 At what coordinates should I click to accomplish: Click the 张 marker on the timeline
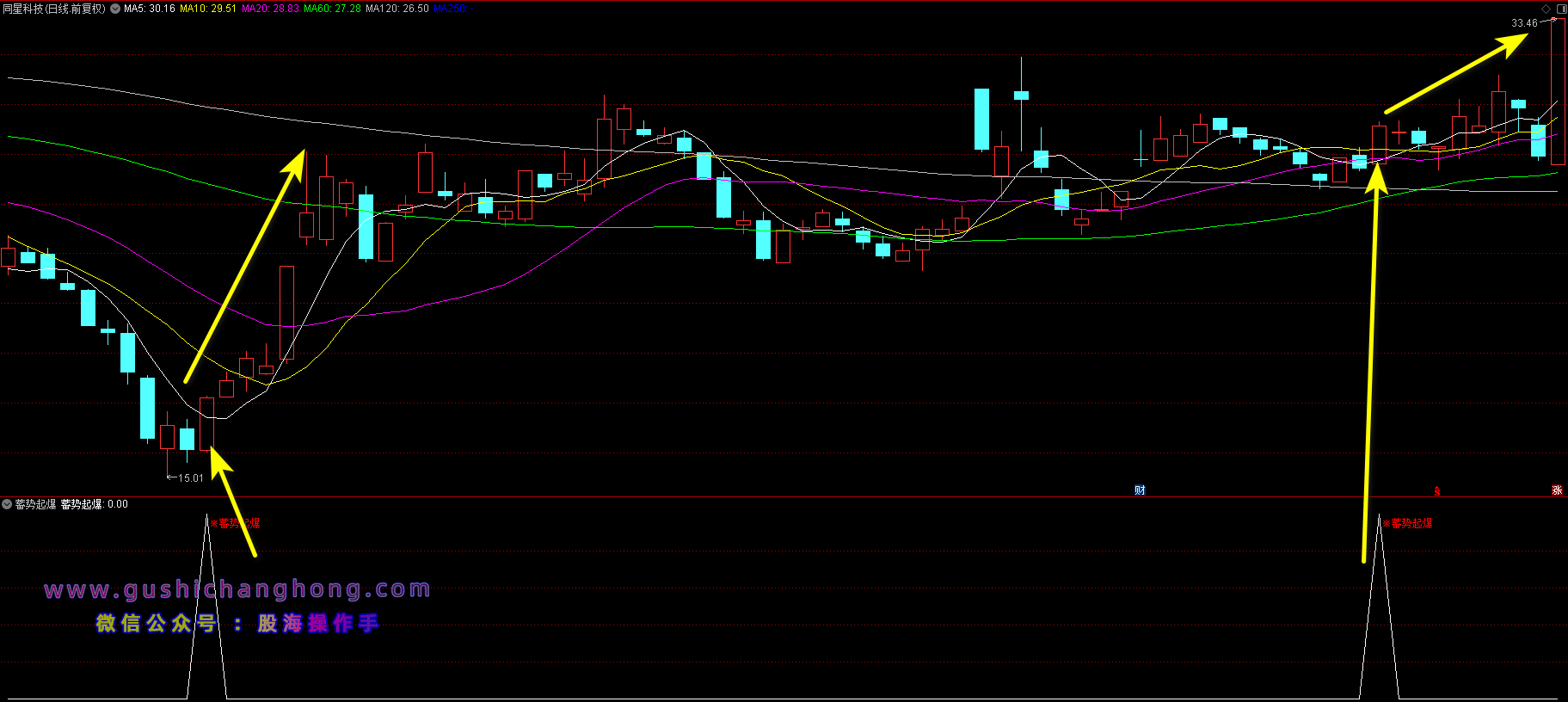(x=1557, y=490)
